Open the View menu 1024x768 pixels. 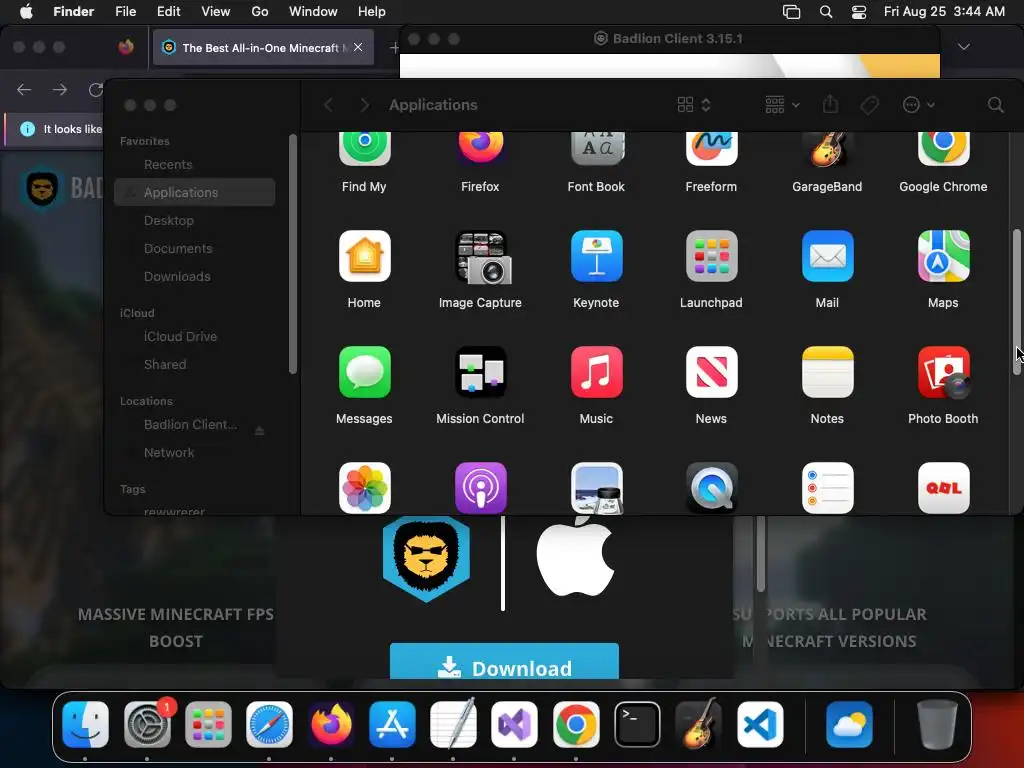click(216, 12)
